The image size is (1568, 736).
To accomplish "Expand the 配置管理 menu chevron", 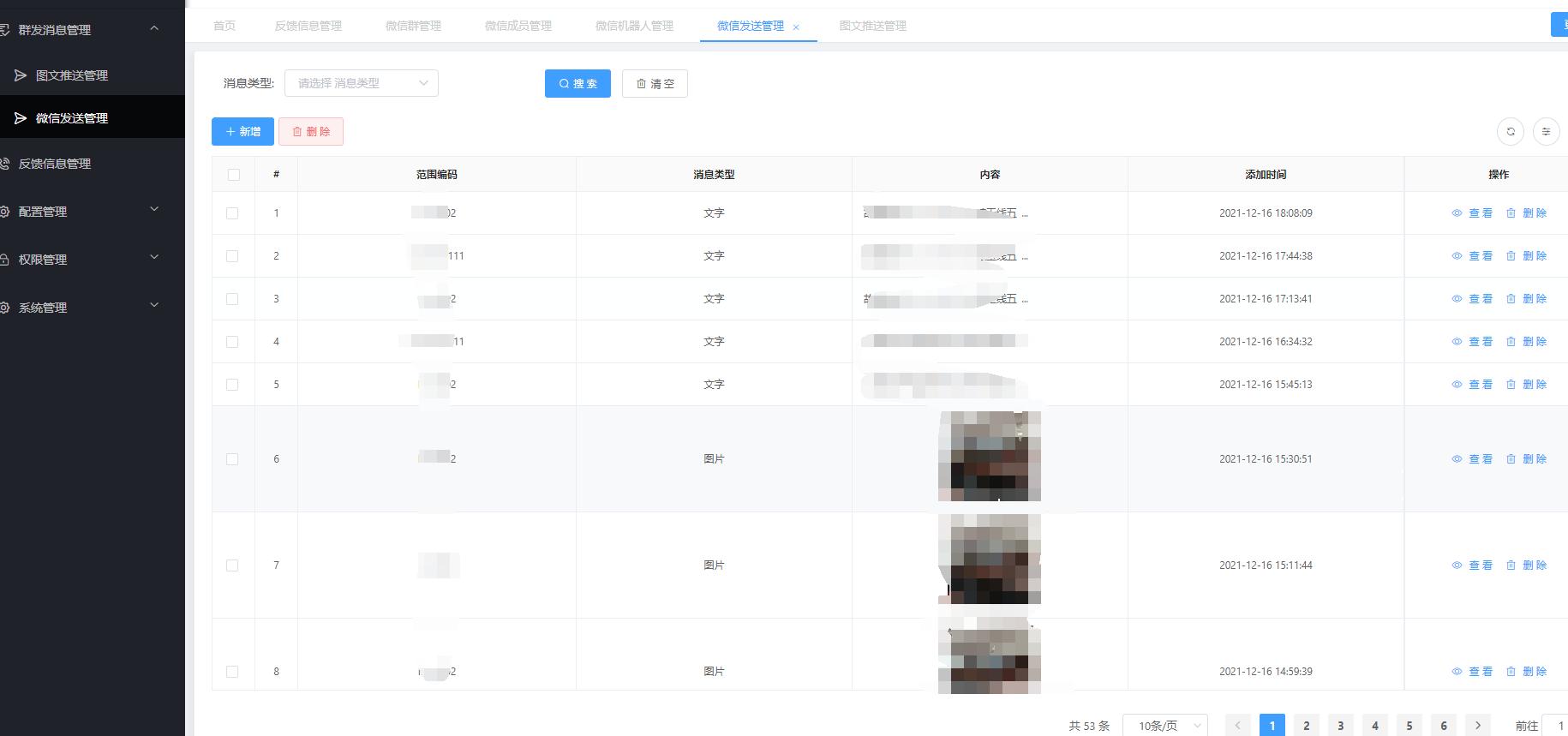I will [x=154, y=209].
